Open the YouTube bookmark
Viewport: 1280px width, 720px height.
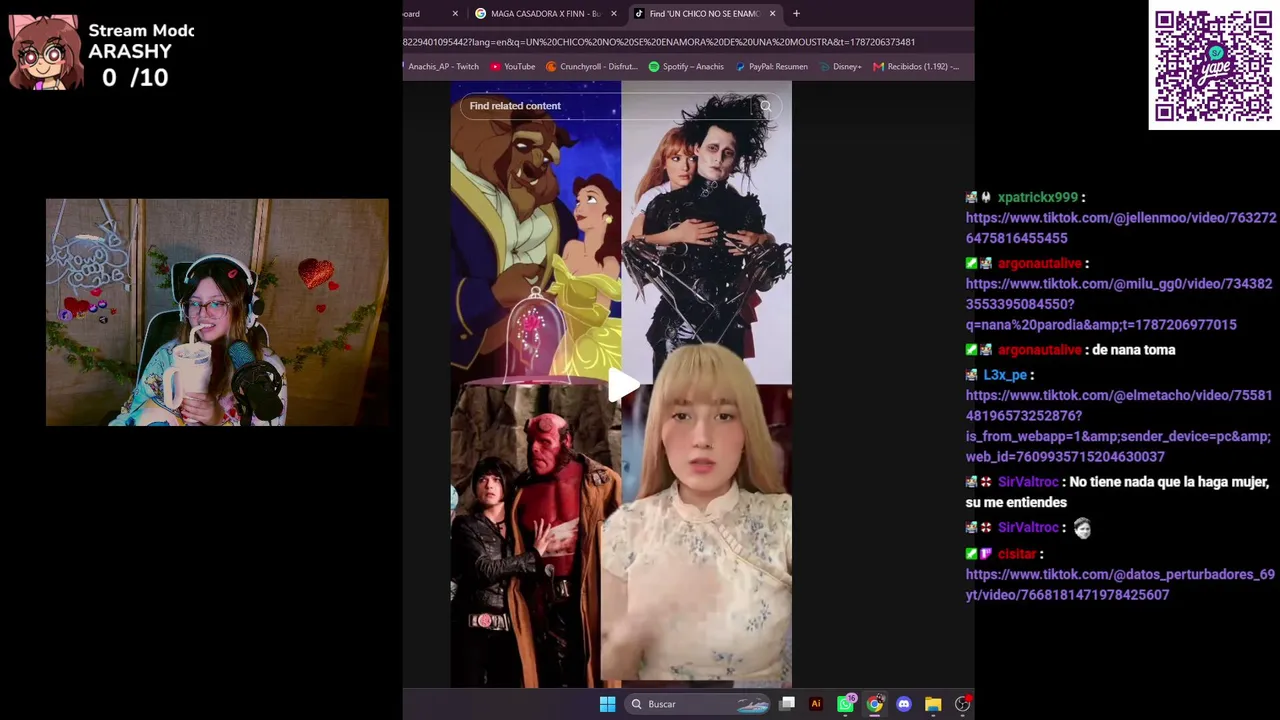513,67
